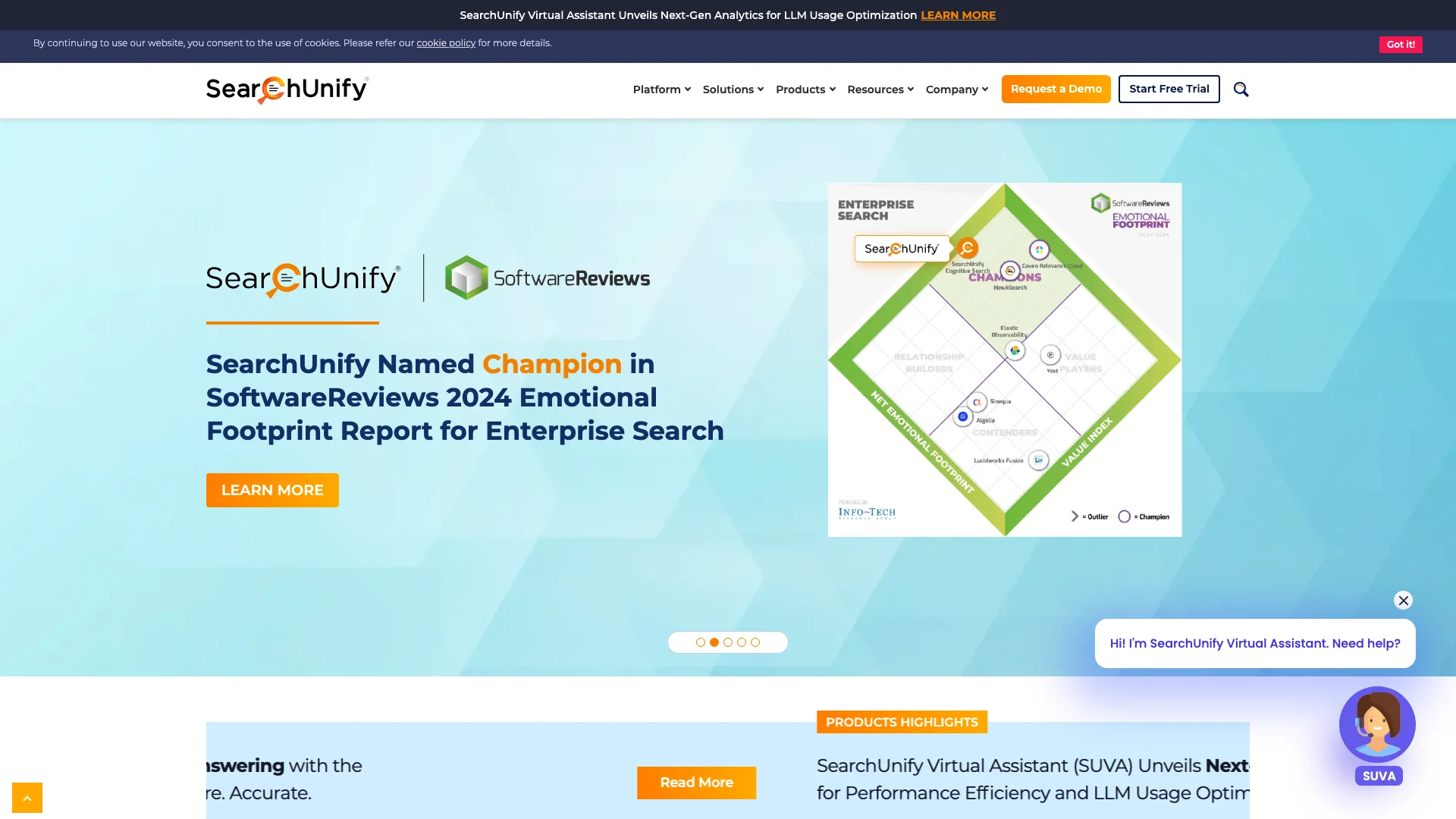
Task: Click the carousel dot indicator four
Action: 741,642
